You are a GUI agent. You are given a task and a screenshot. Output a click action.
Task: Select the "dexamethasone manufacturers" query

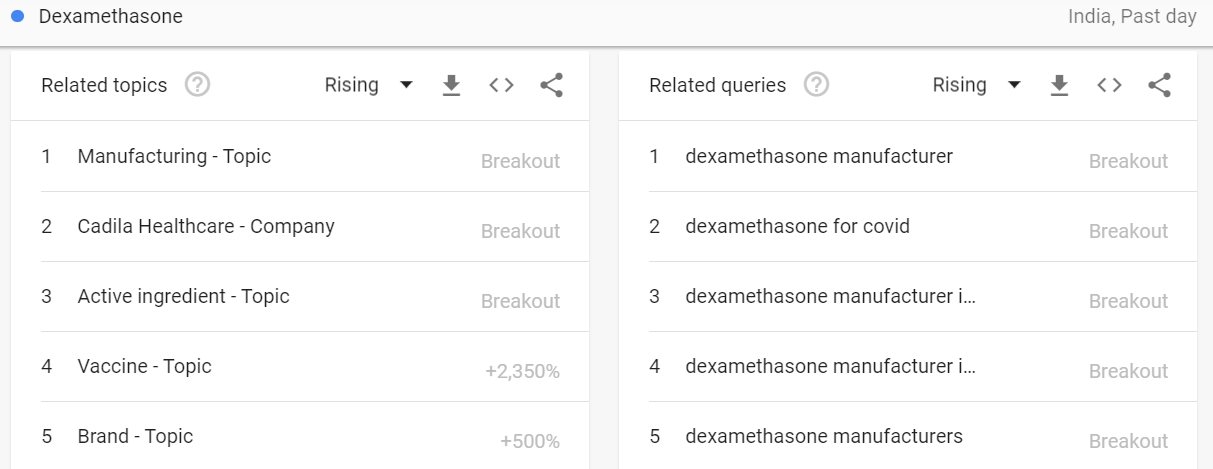coord(824,437)
